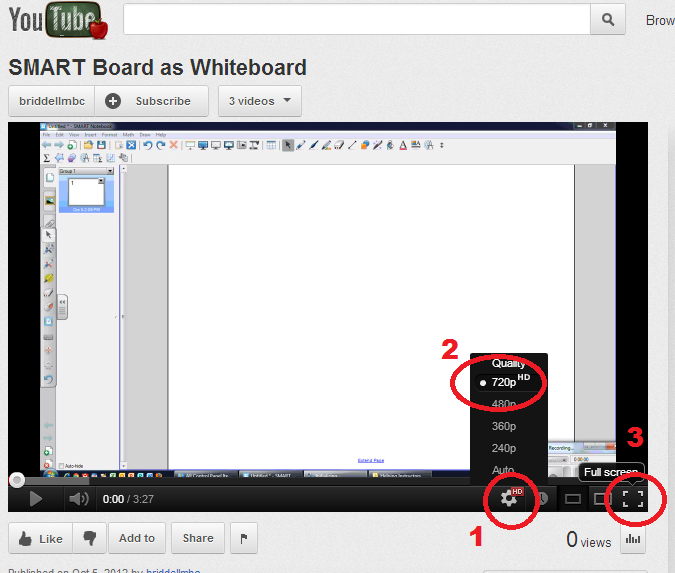Viewport: 675px width, 573px height.
Task: Click the 0 views count text
Action: coord(588,540)
